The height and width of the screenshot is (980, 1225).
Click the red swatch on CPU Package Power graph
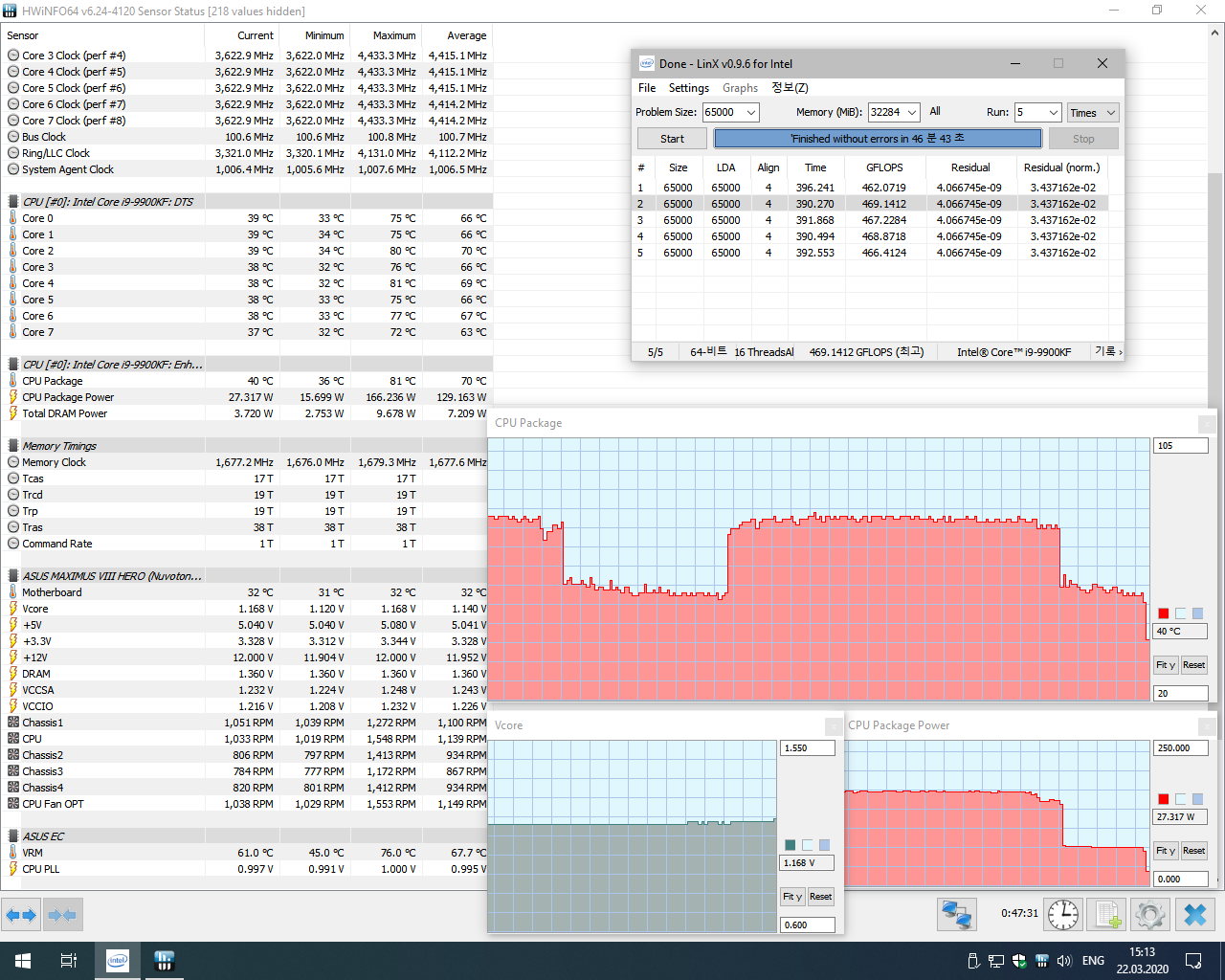[x=1163, y=799]
